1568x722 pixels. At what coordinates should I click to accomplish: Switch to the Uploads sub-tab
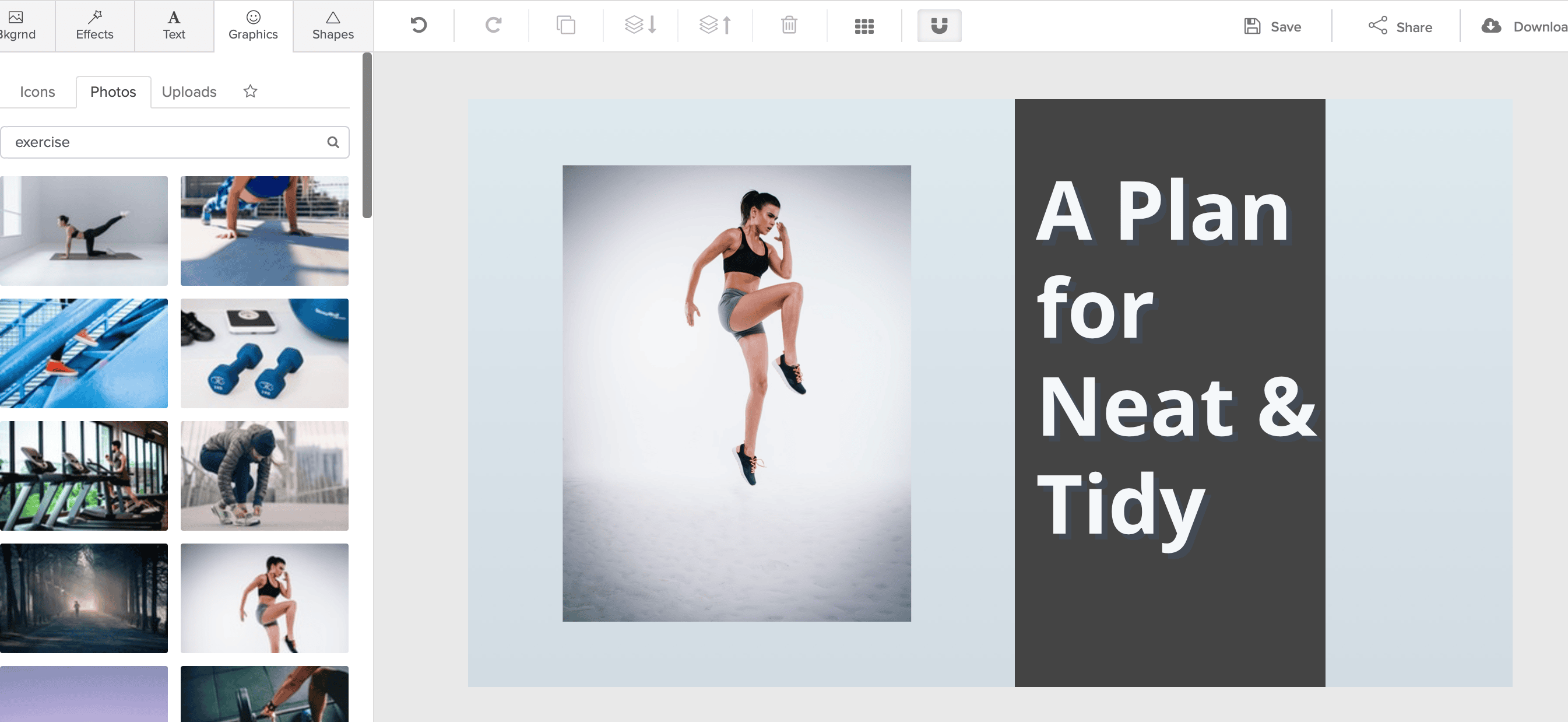coord(189,92)
